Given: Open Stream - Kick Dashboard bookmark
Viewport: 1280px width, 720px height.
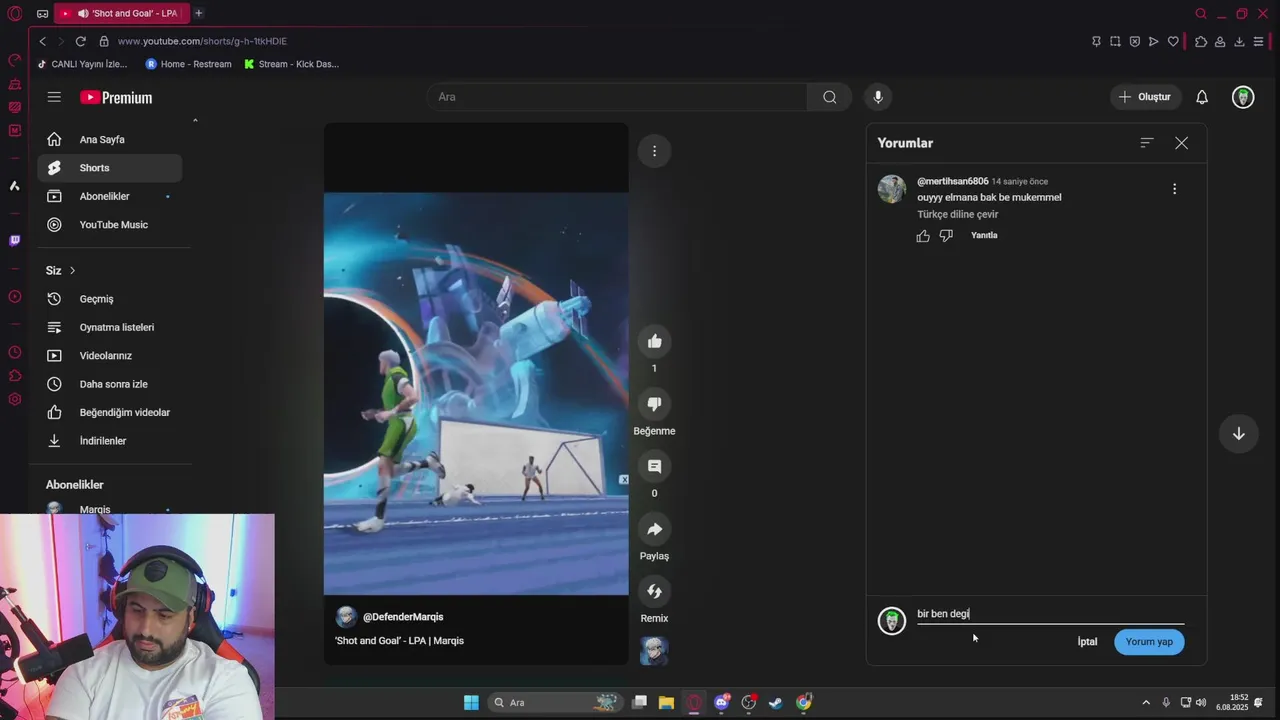Looking at the screenshot, I should pos(291,64).
